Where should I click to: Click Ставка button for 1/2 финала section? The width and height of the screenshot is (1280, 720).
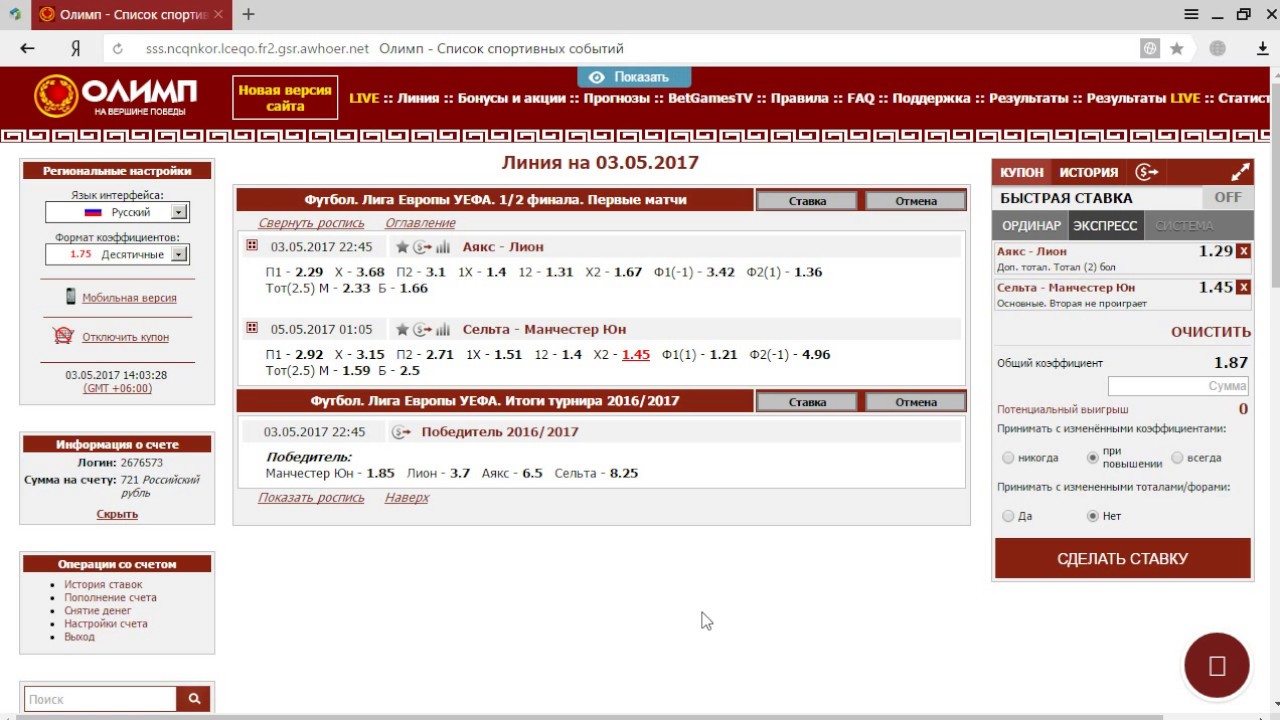point(807,200)
